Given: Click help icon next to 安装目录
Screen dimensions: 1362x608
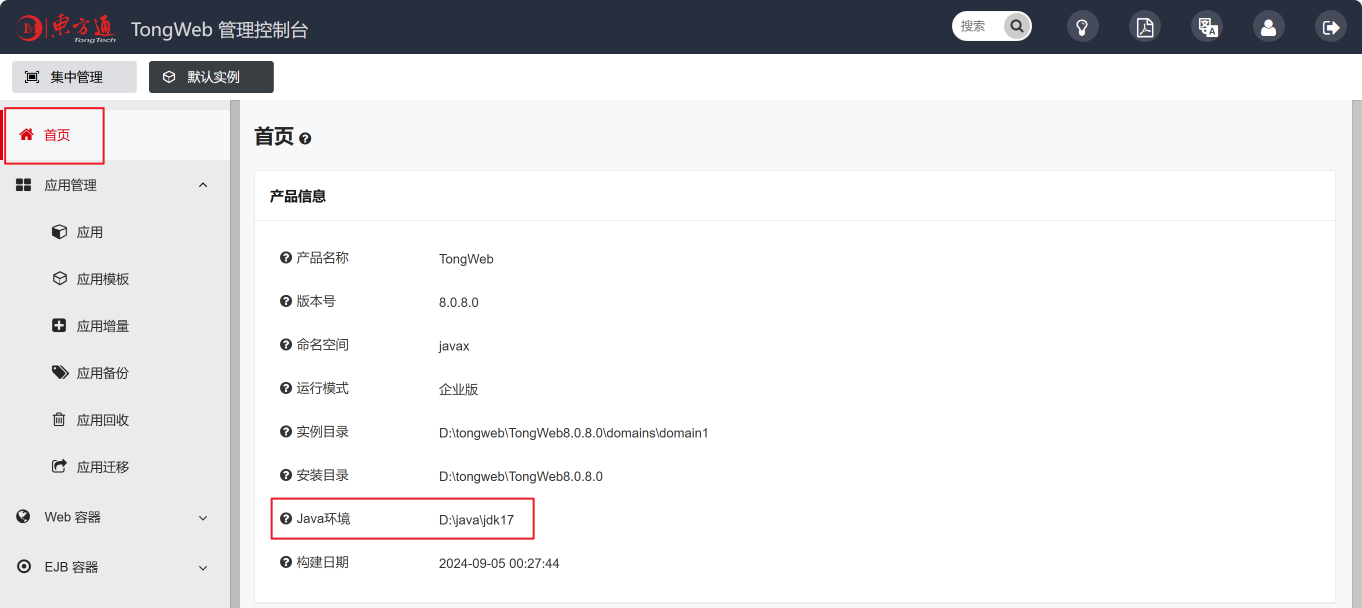Looking at the screenshot, I should click(286, 476).
